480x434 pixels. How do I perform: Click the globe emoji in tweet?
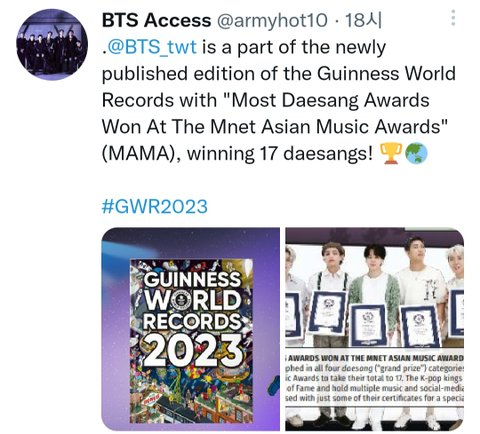click(x=416, y=153)
